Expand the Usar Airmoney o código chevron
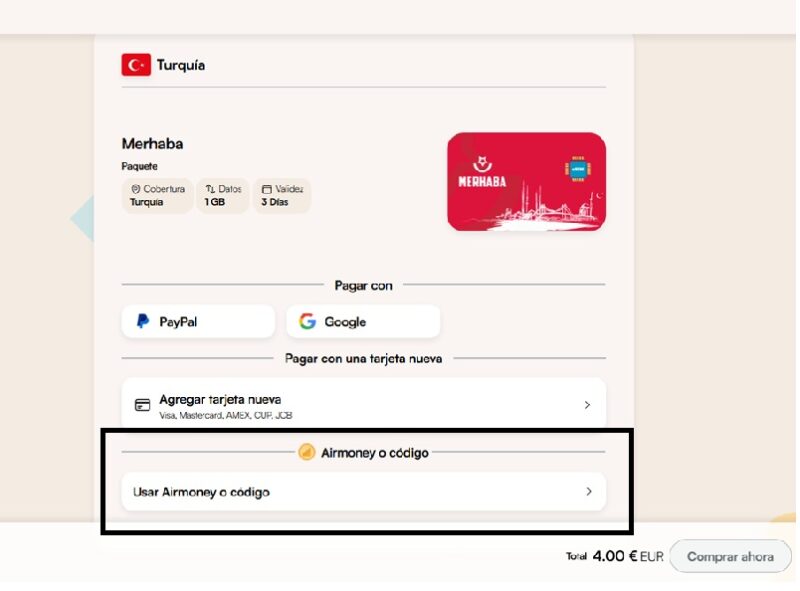Image resolution: width=800 pixels, height=591 pixels. click(589, 491)
